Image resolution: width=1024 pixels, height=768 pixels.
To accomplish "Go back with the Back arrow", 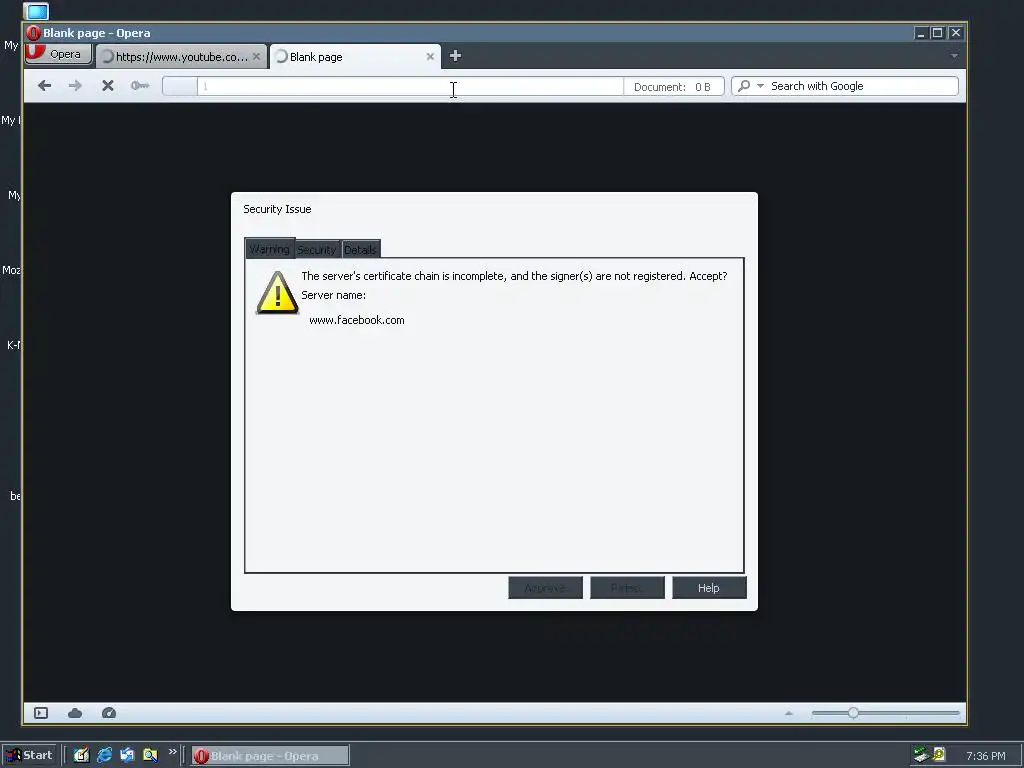I will [44, 86].
